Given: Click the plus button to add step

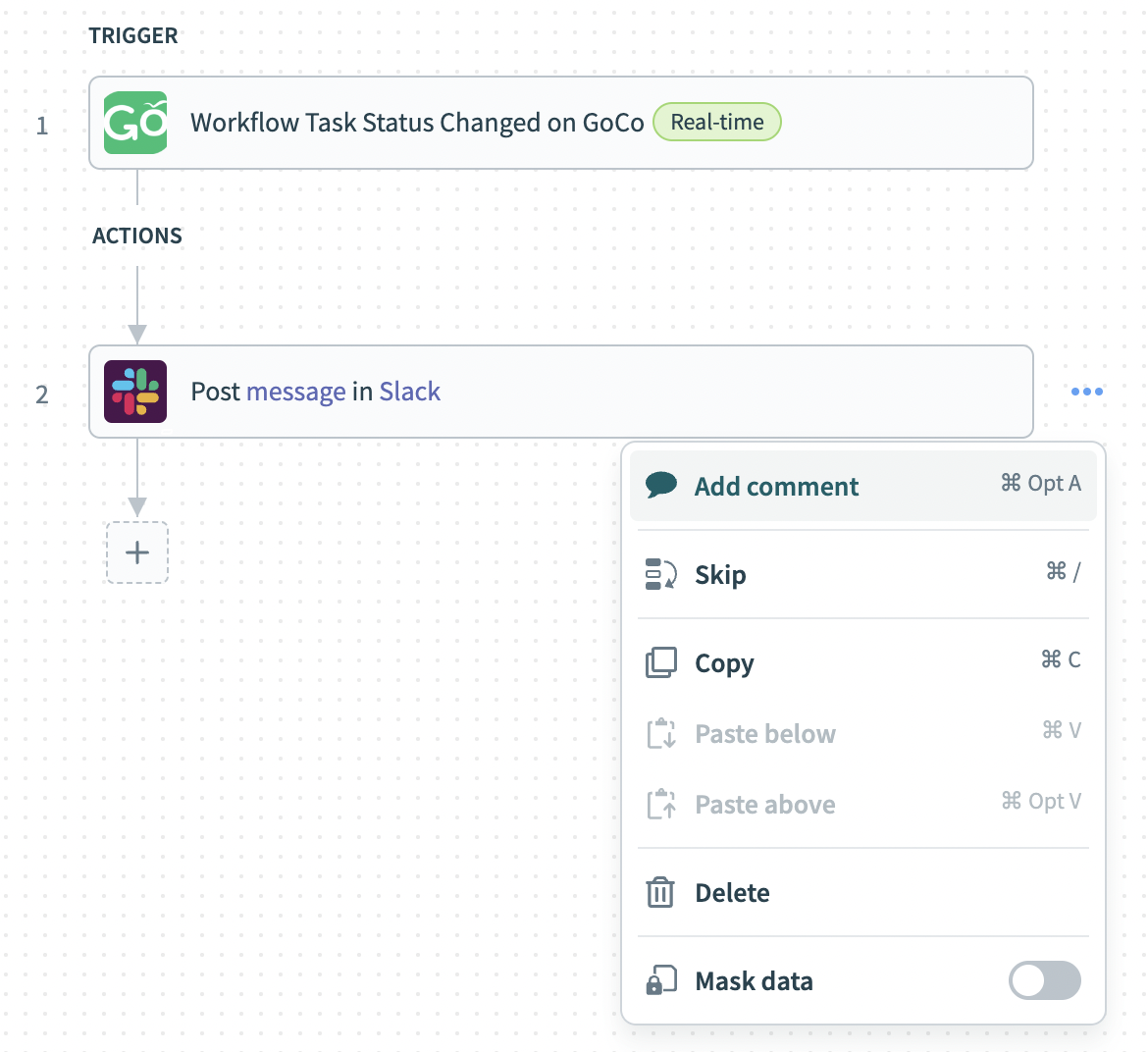Looking at the screenshot, I should [x=137, y=552].
